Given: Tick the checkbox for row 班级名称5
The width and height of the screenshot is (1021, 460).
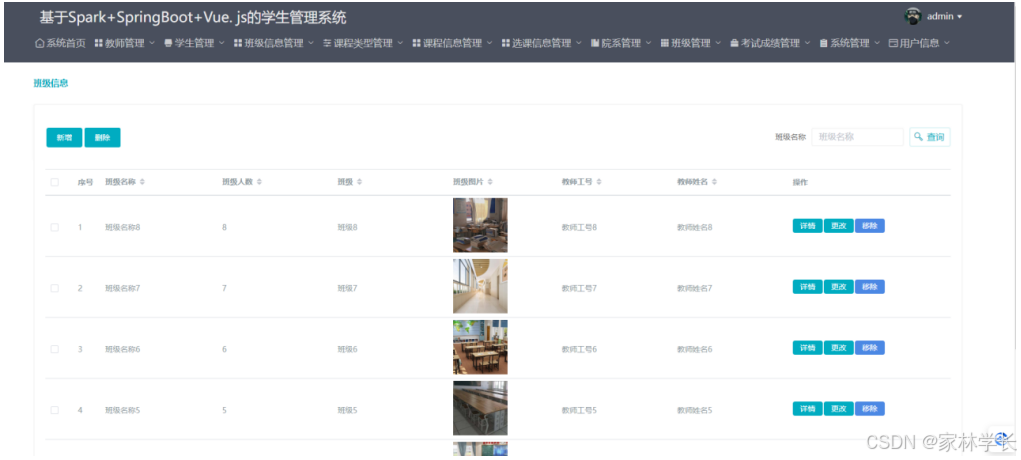Looking at the screenshot, I should [x=55, y=410].
